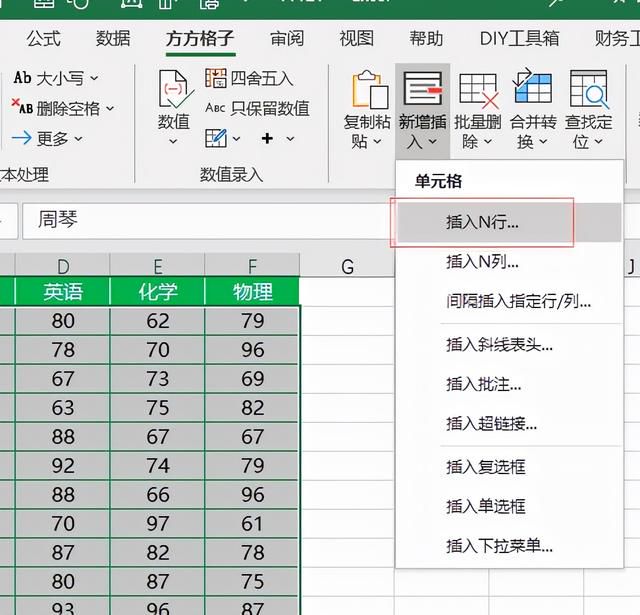640x615 pixels.
Task: Click the 四舍五入 rounding icon
Action: [216, 78]
